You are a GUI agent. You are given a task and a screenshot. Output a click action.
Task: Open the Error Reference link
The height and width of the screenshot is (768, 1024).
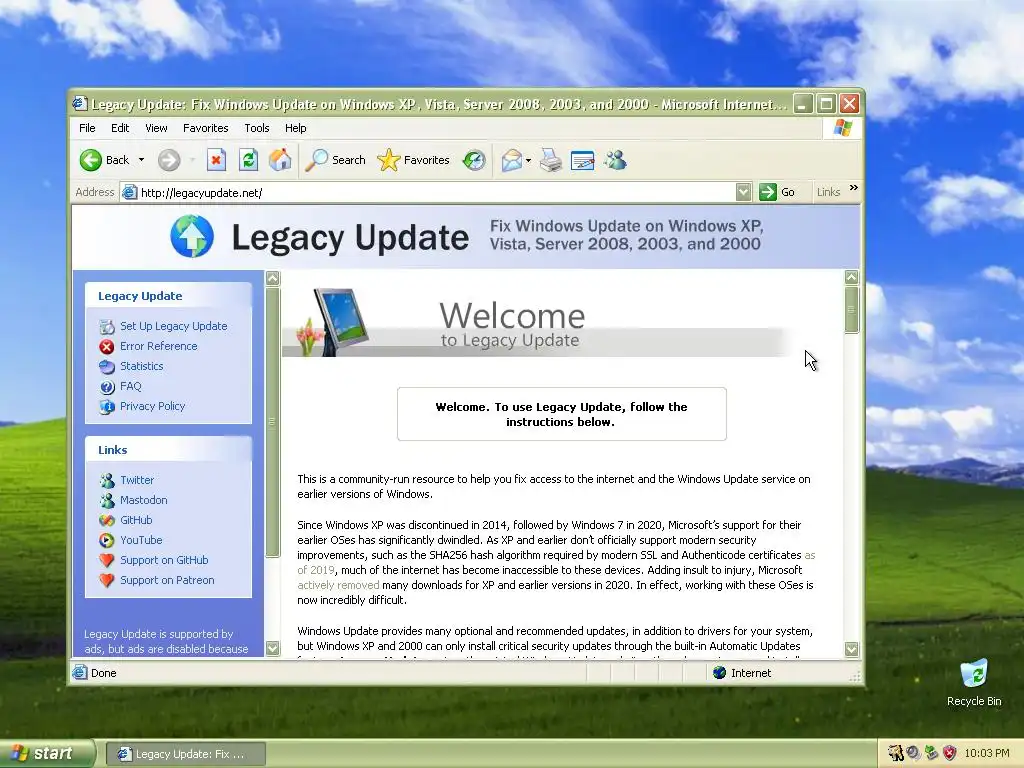point(159,346)
